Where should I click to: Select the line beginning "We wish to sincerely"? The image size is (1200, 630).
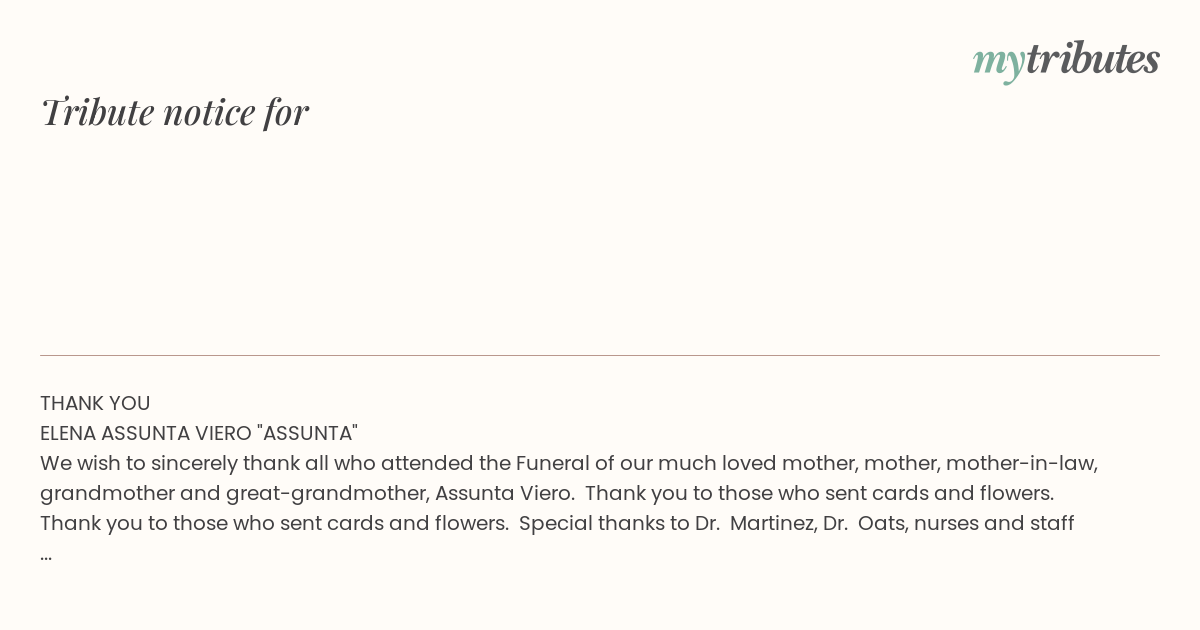(569, 463)
